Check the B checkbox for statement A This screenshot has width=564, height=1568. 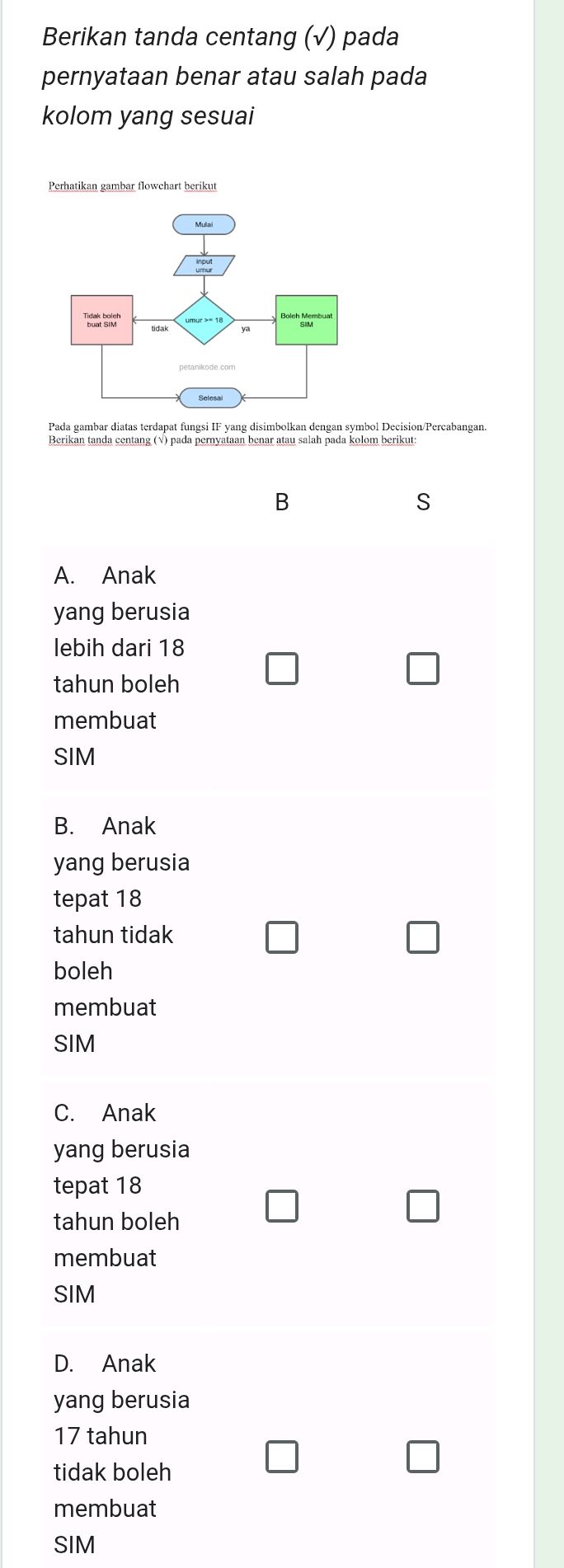coord(281,667)
